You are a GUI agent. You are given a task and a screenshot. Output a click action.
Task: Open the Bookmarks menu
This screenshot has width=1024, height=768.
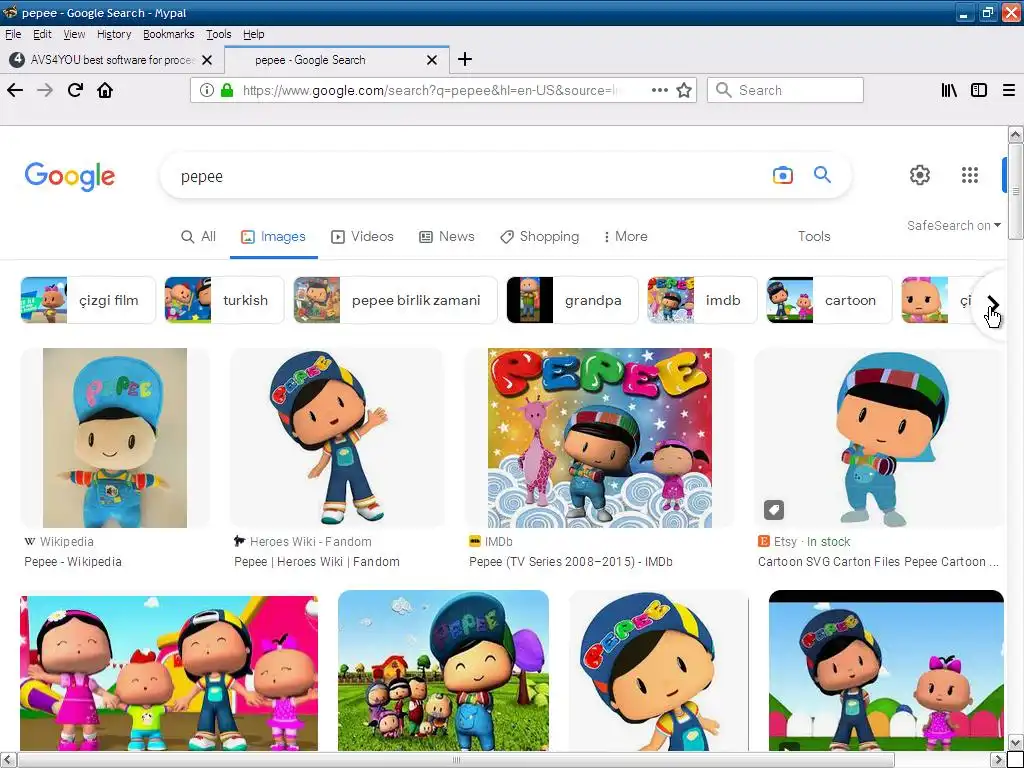tap(168, 34)
